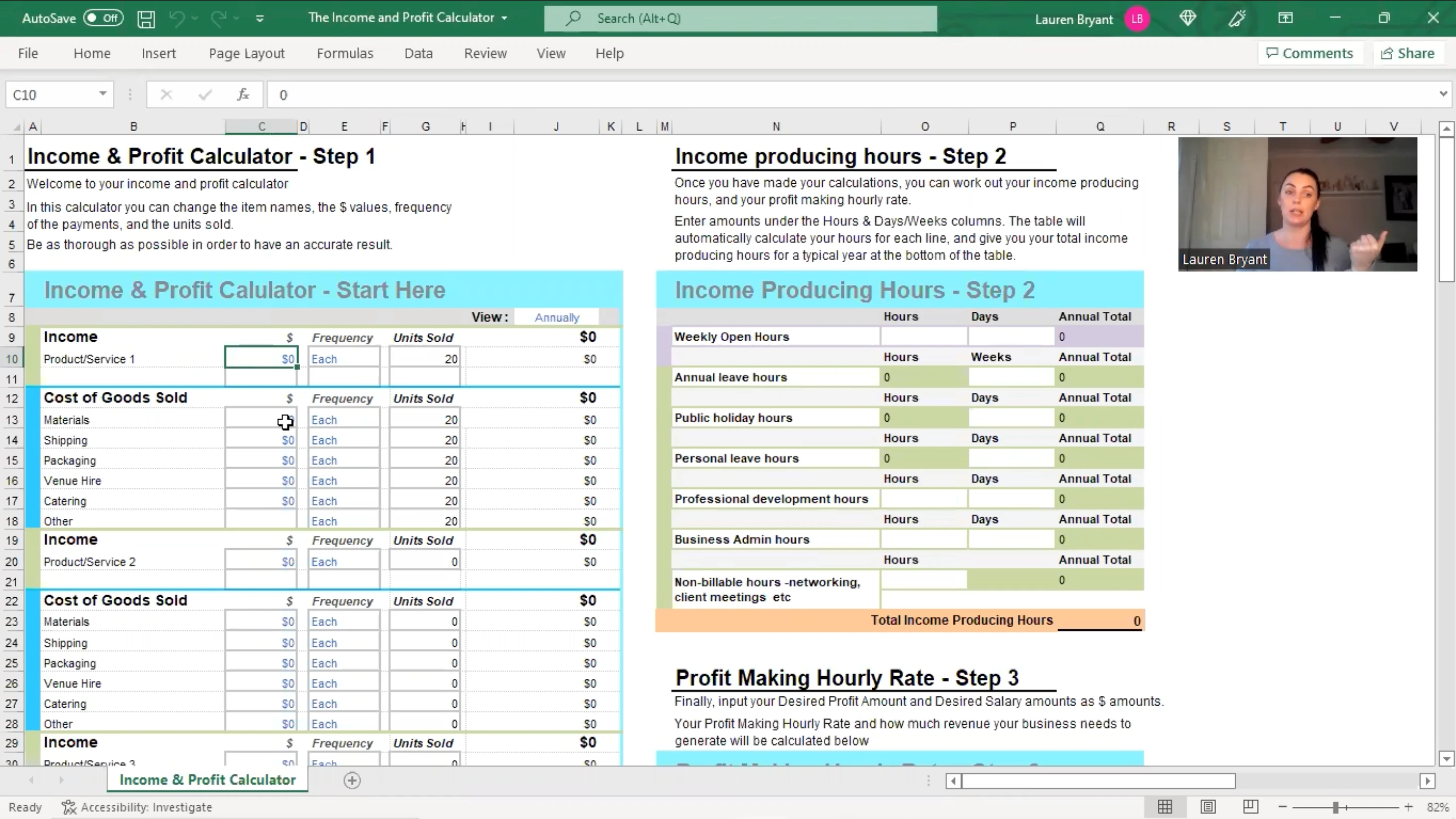1456x819 pixels.
Task: Select row 10 header
Action: click(x=12, y=359)
